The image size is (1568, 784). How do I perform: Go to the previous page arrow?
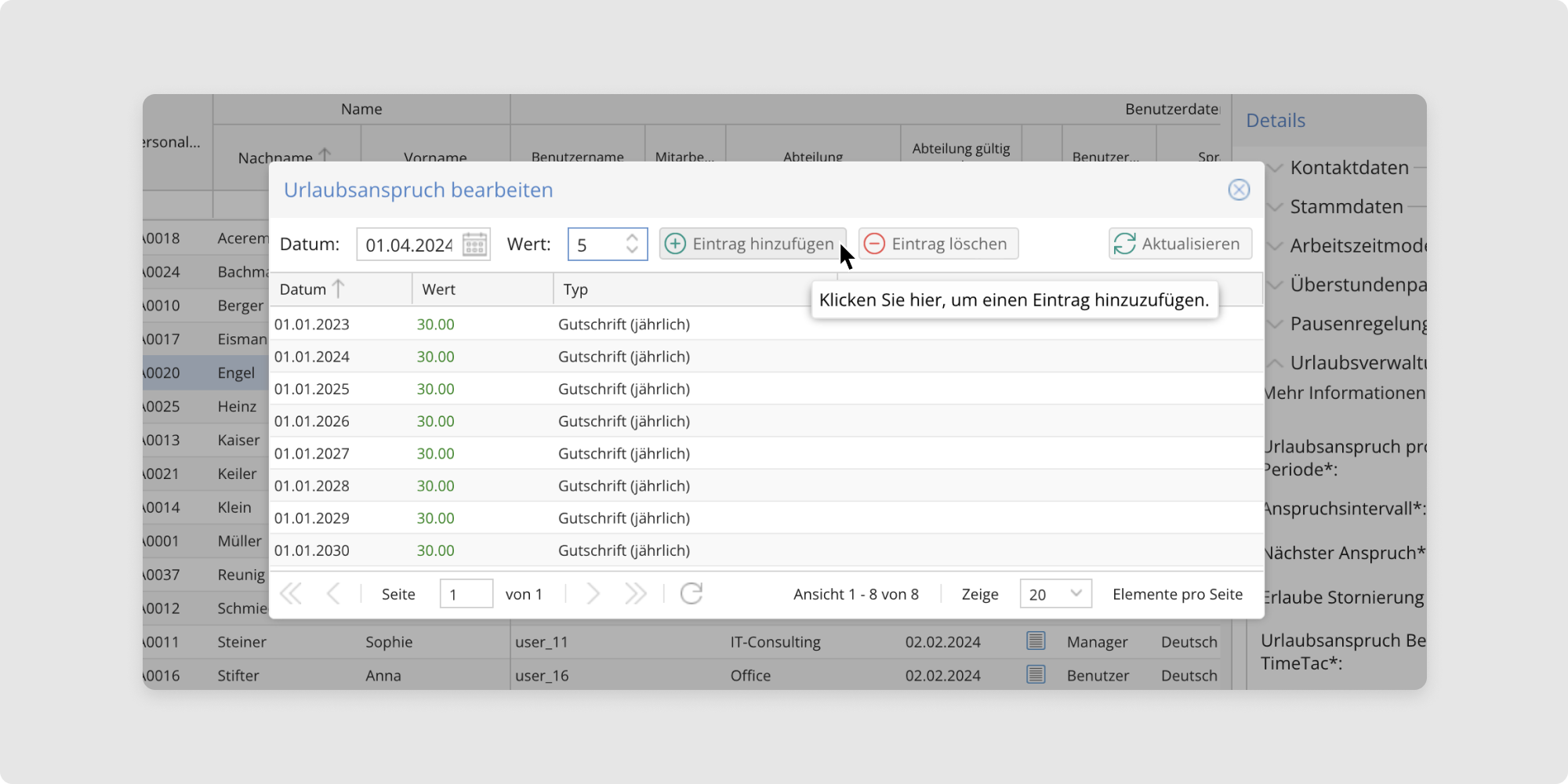point(333,594)
